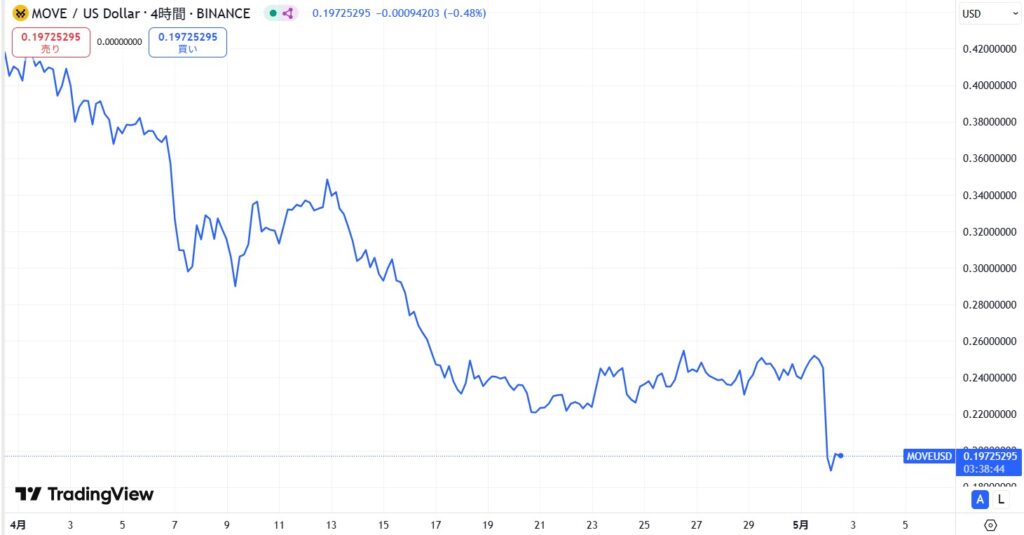Click the blue buy button 0.19725295
1024x535 pixels.
187,42
